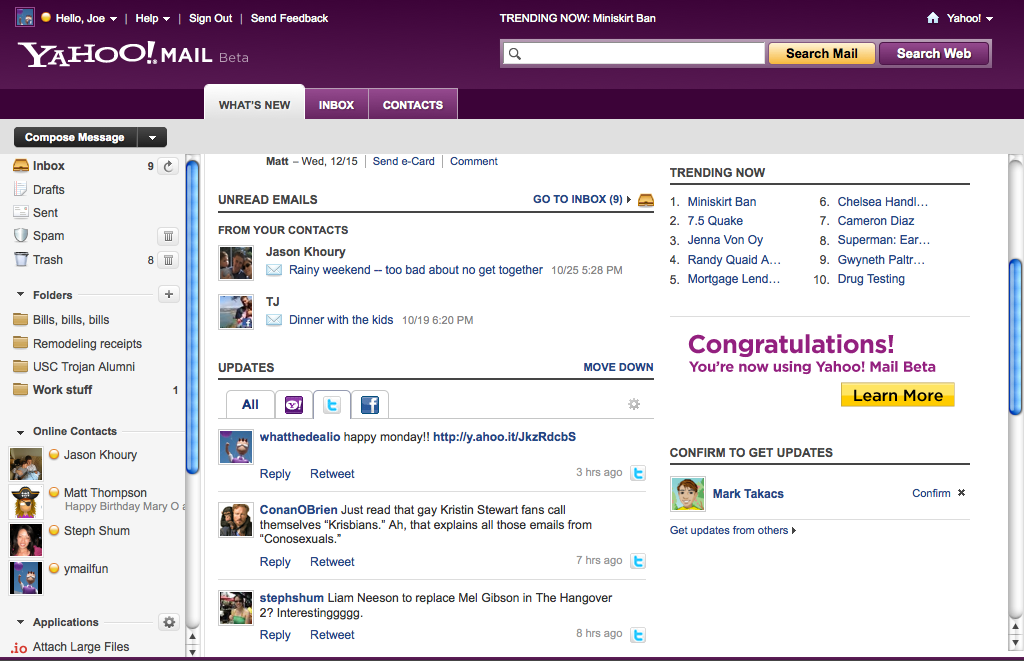
Task: Switch to the Contacts tab
Action: (412, 105)
